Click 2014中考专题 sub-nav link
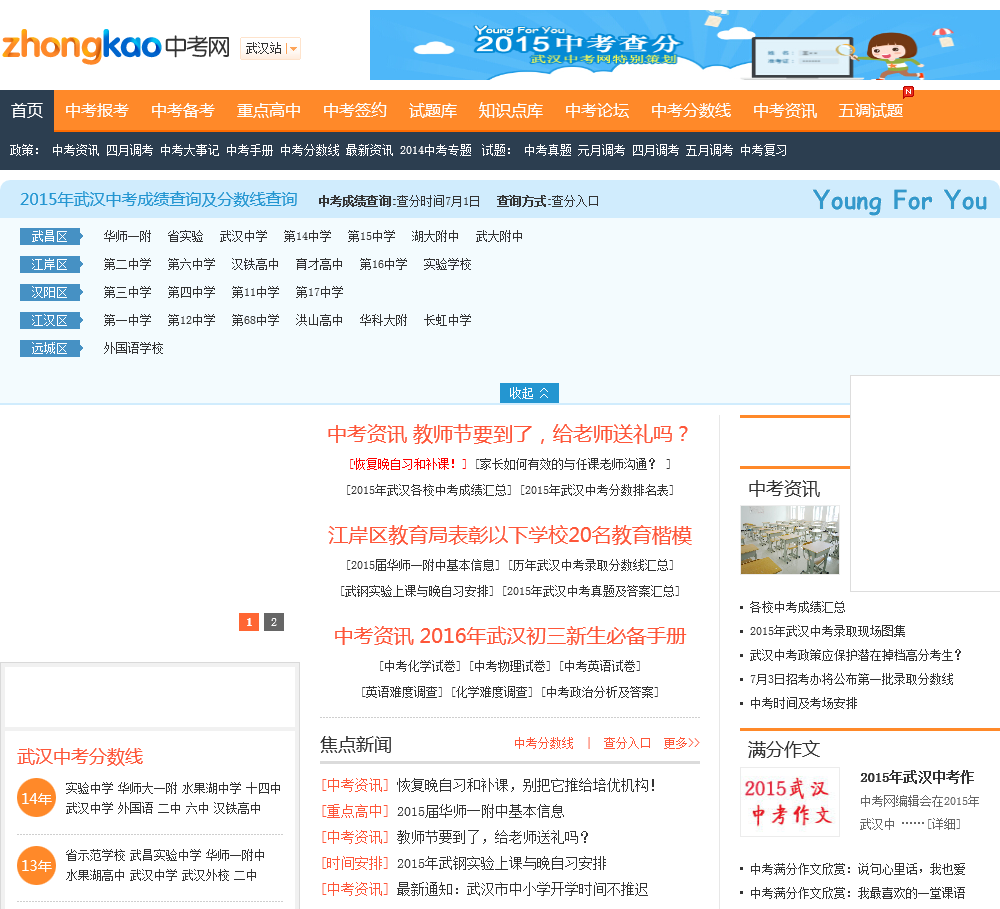The width and height of the screenshot is (1000, 909). pos(436,151)
